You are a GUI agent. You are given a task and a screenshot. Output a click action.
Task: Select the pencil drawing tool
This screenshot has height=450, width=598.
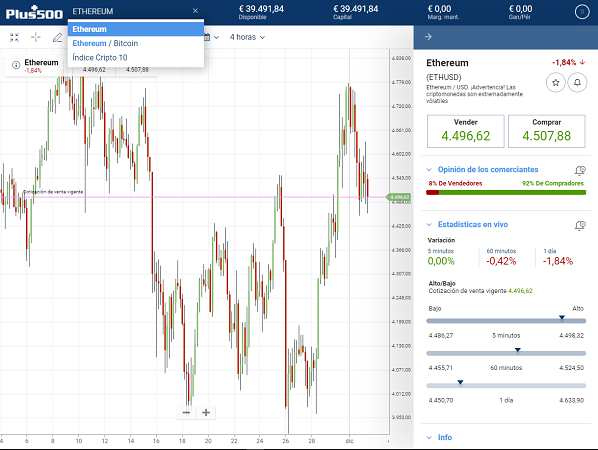point(57,37)
